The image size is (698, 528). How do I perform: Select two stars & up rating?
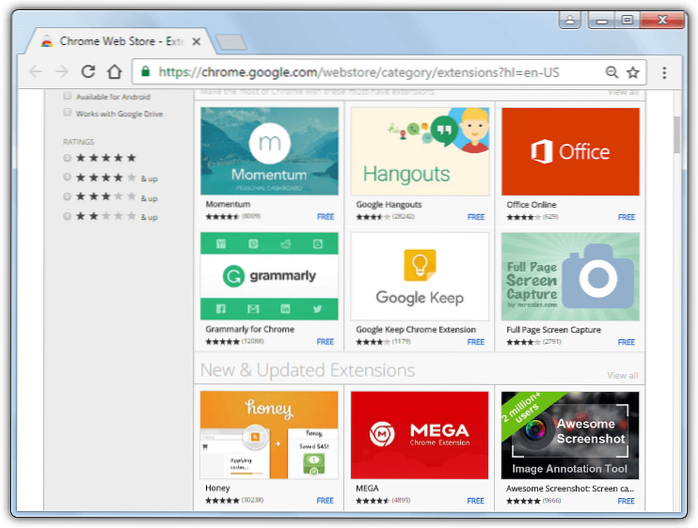click(67, 216)
